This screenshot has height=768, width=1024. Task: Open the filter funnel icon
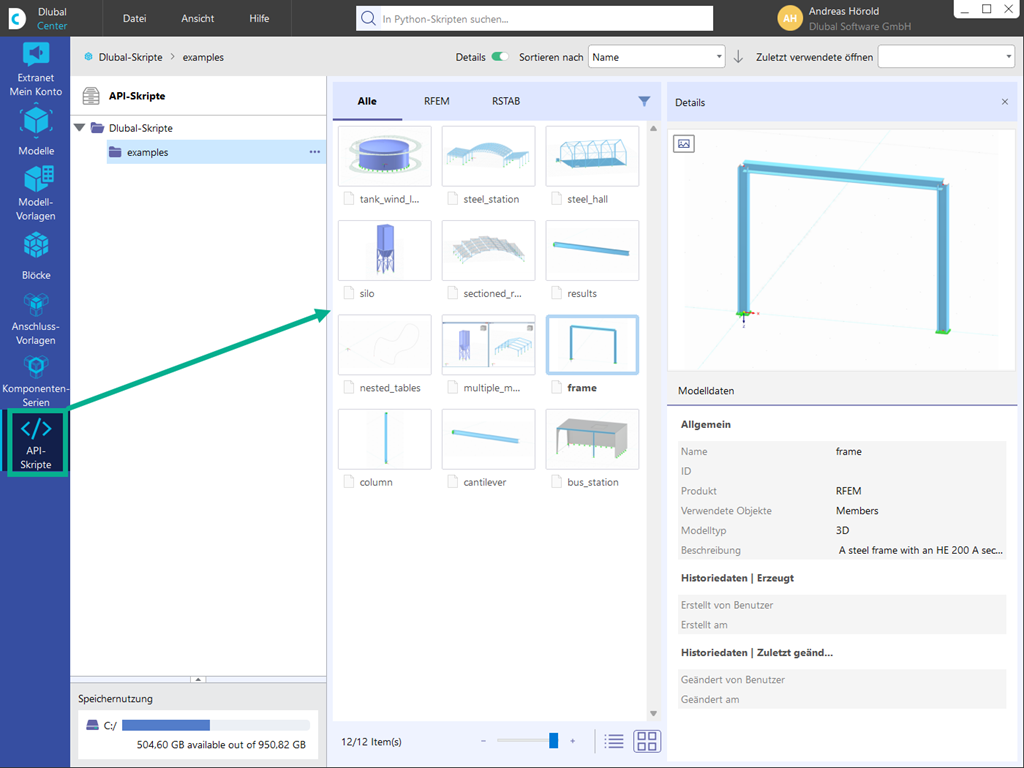click(x=644, y=101)
